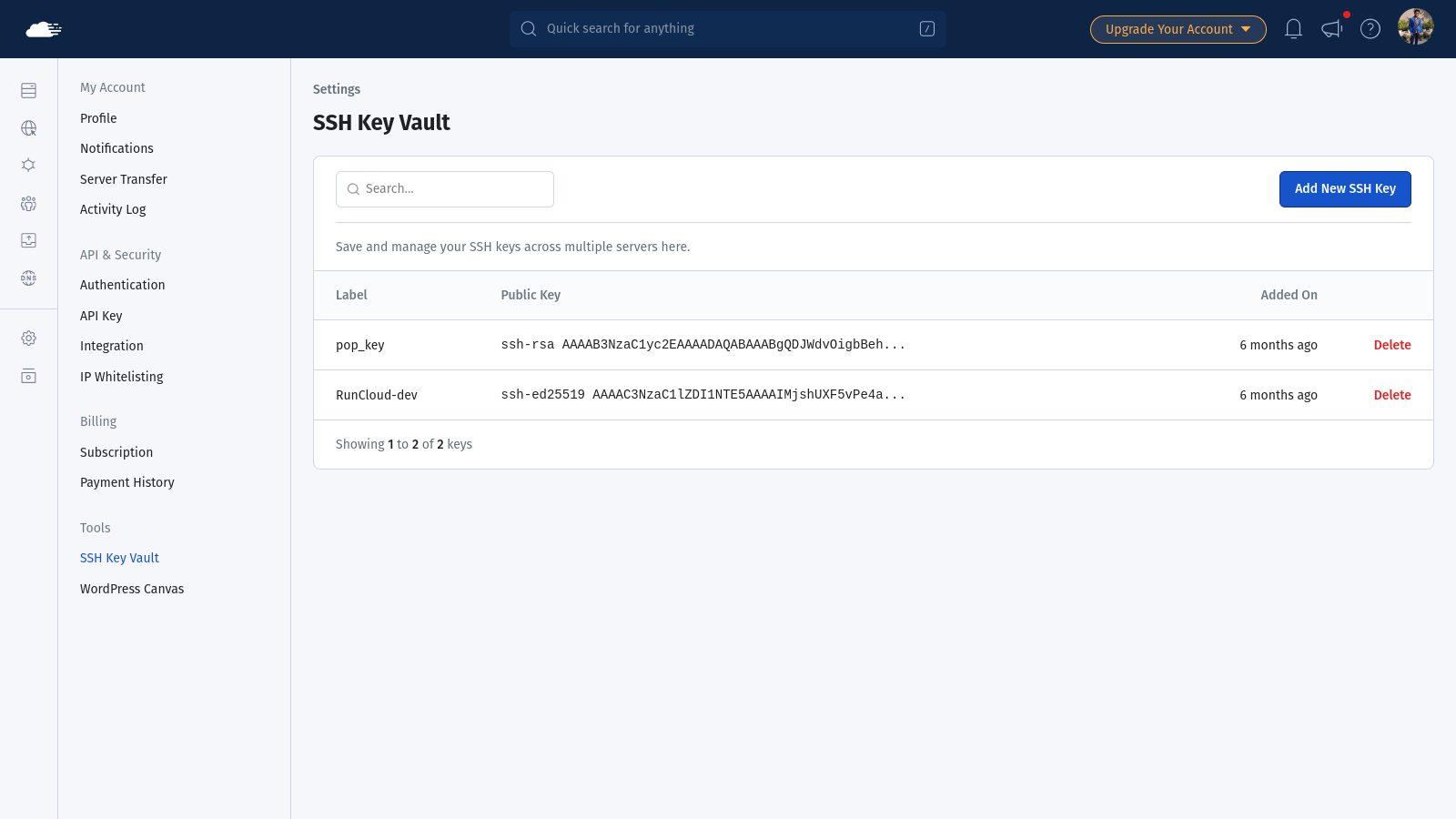Open the help question mark icon
Image resolution: width=1456 pixels, height=819 pixels.
pos(1370,29)
